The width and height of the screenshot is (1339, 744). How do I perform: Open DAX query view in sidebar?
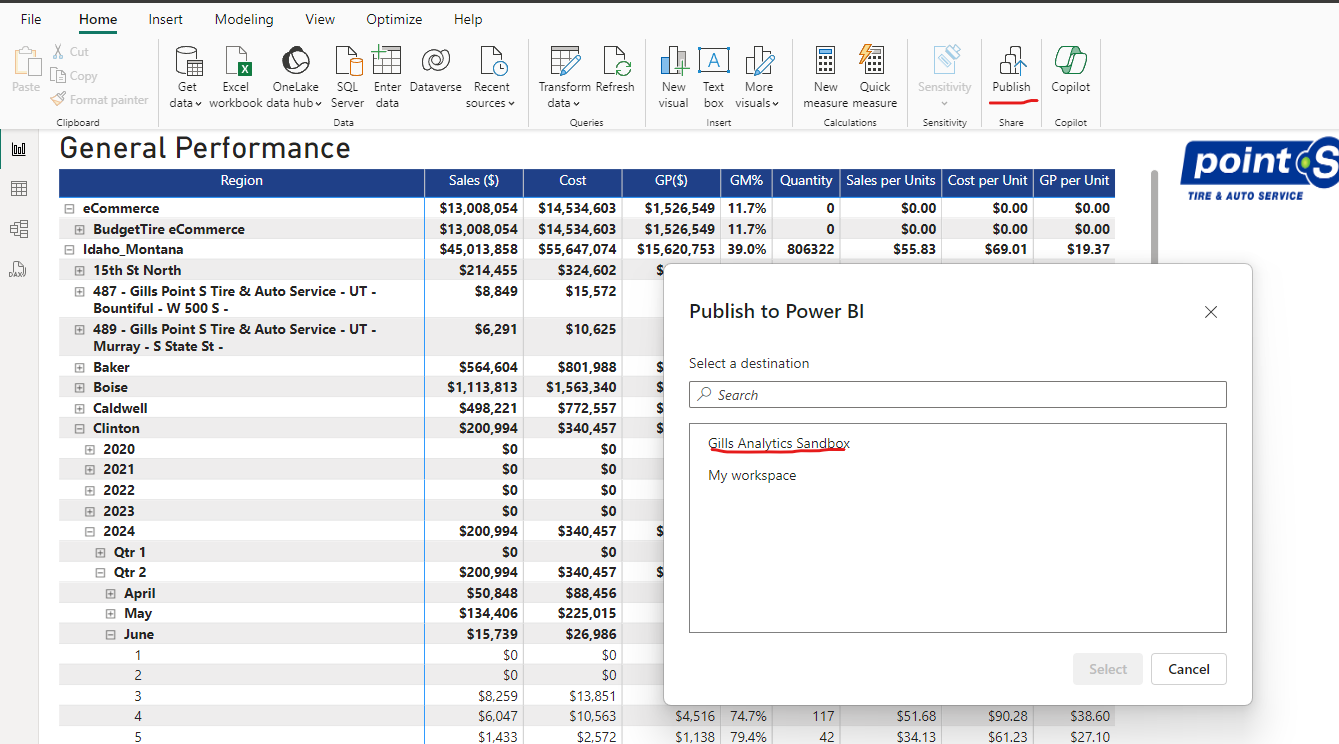coord(19,269)
